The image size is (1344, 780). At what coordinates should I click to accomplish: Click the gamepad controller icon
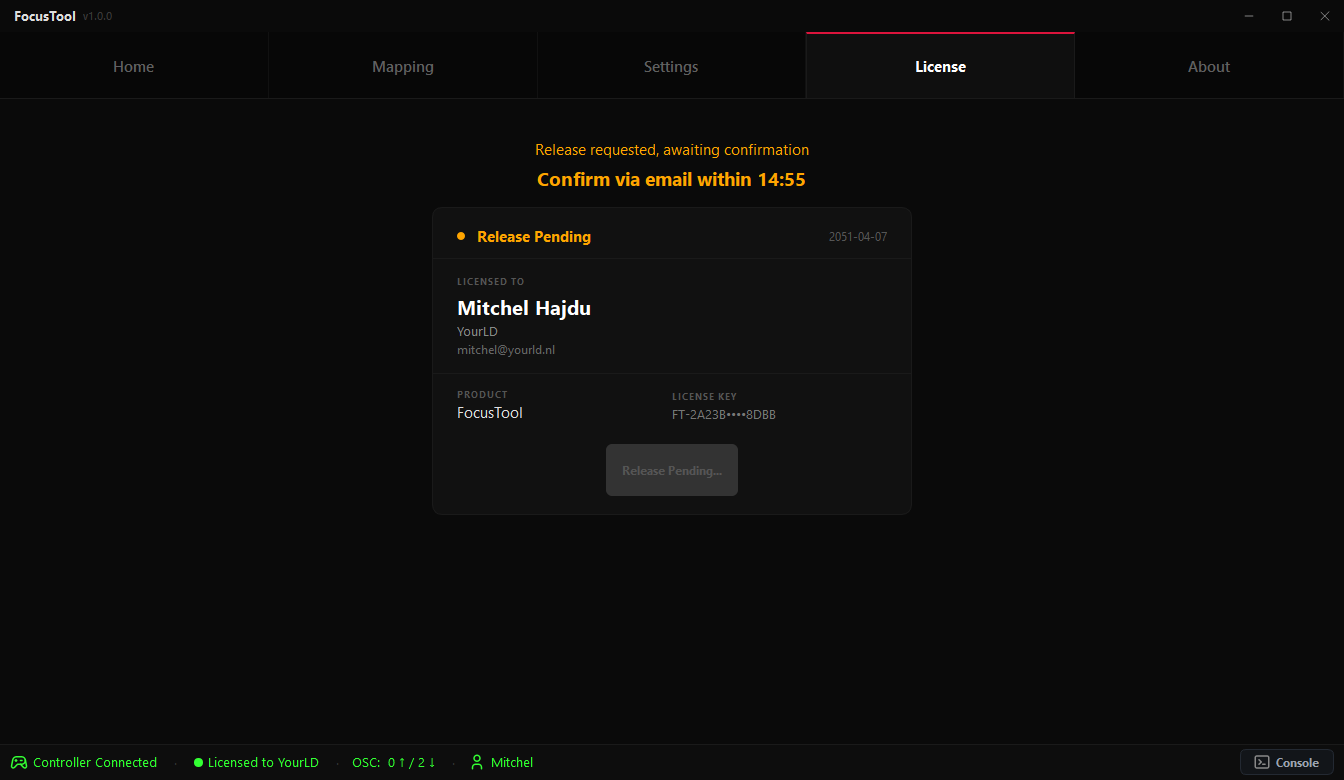click(19, 762)
